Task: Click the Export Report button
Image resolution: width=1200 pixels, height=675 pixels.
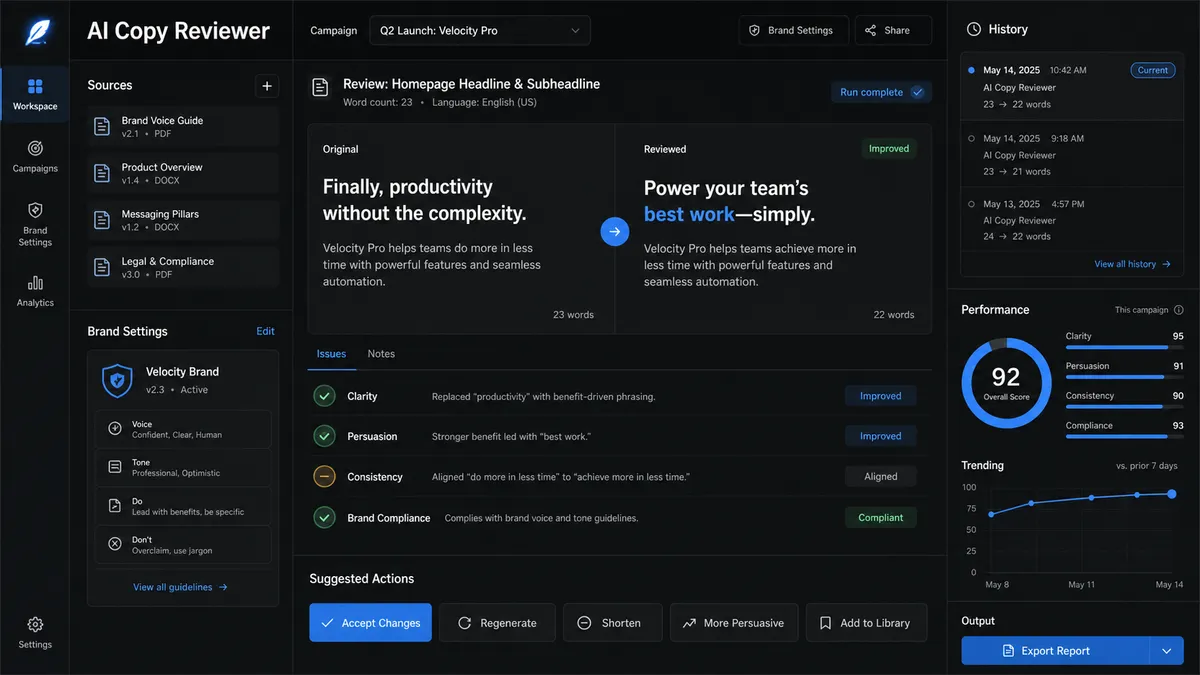Action: [1056, 651]
